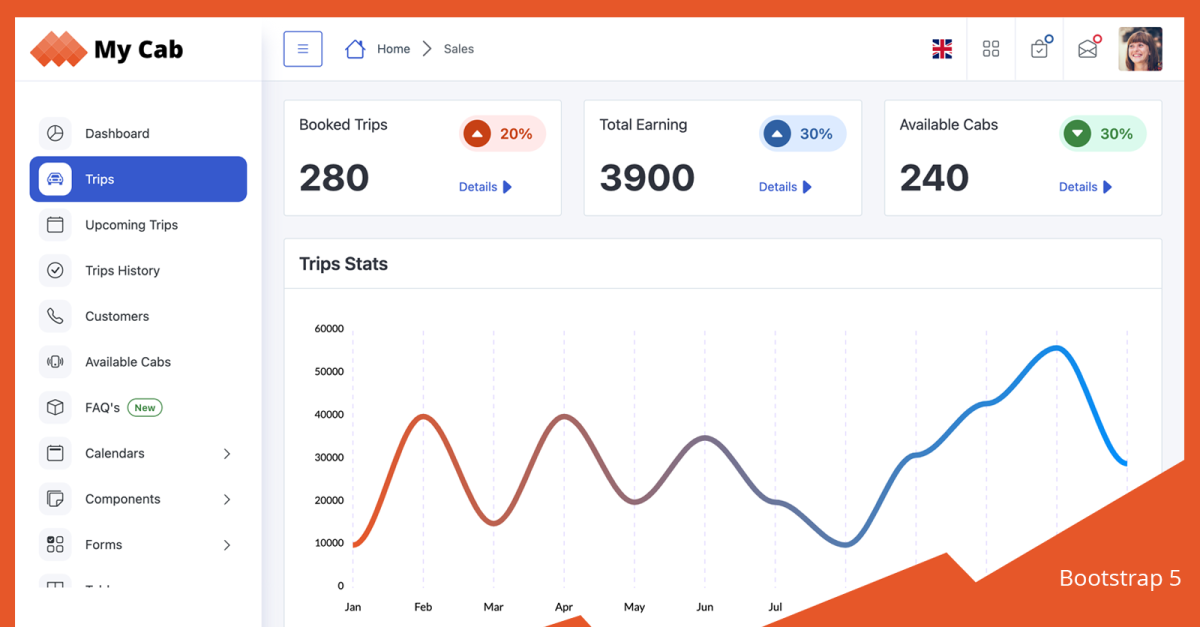Click the Customers phone icon
1200x627 pixels.
click(x=55, y=316)
